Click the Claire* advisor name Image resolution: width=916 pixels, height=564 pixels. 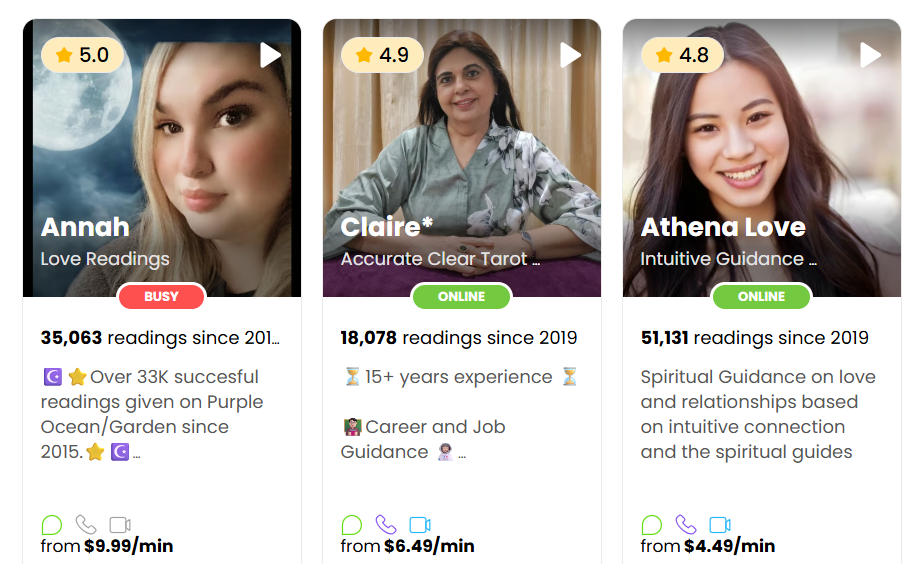[x=387, y=227]
